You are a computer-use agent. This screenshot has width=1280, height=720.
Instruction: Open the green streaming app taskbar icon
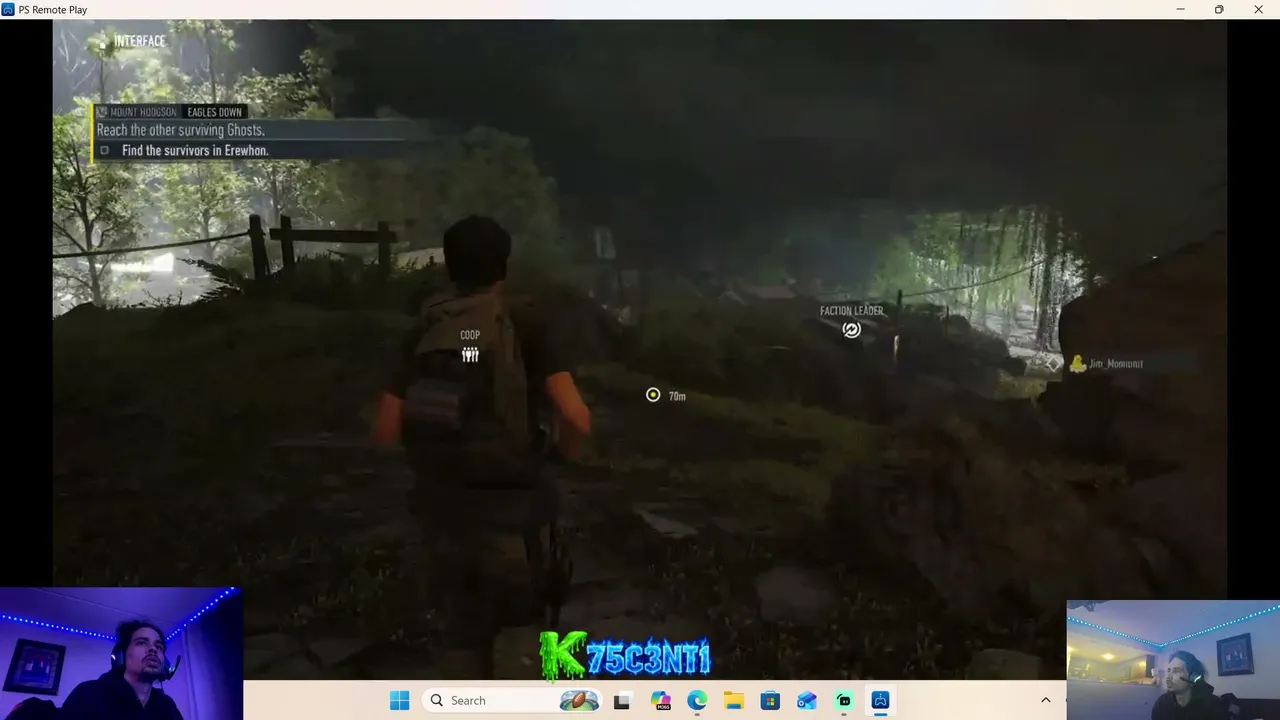(844, 700)
